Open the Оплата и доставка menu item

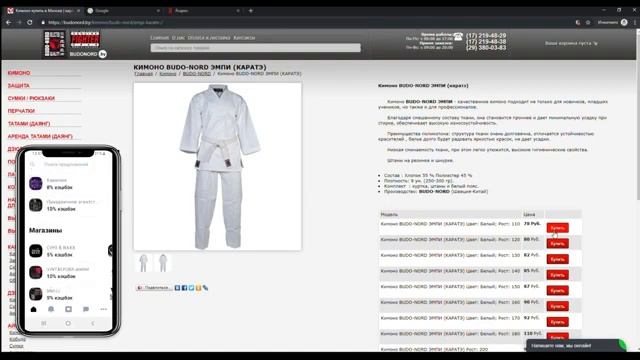tap(209, 38)
